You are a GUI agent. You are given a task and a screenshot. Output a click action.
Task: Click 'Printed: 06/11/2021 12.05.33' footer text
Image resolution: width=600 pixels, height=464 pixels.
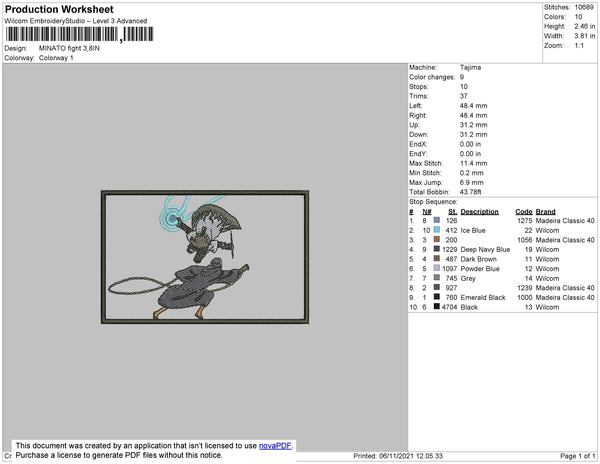click(x=398, y=456)
